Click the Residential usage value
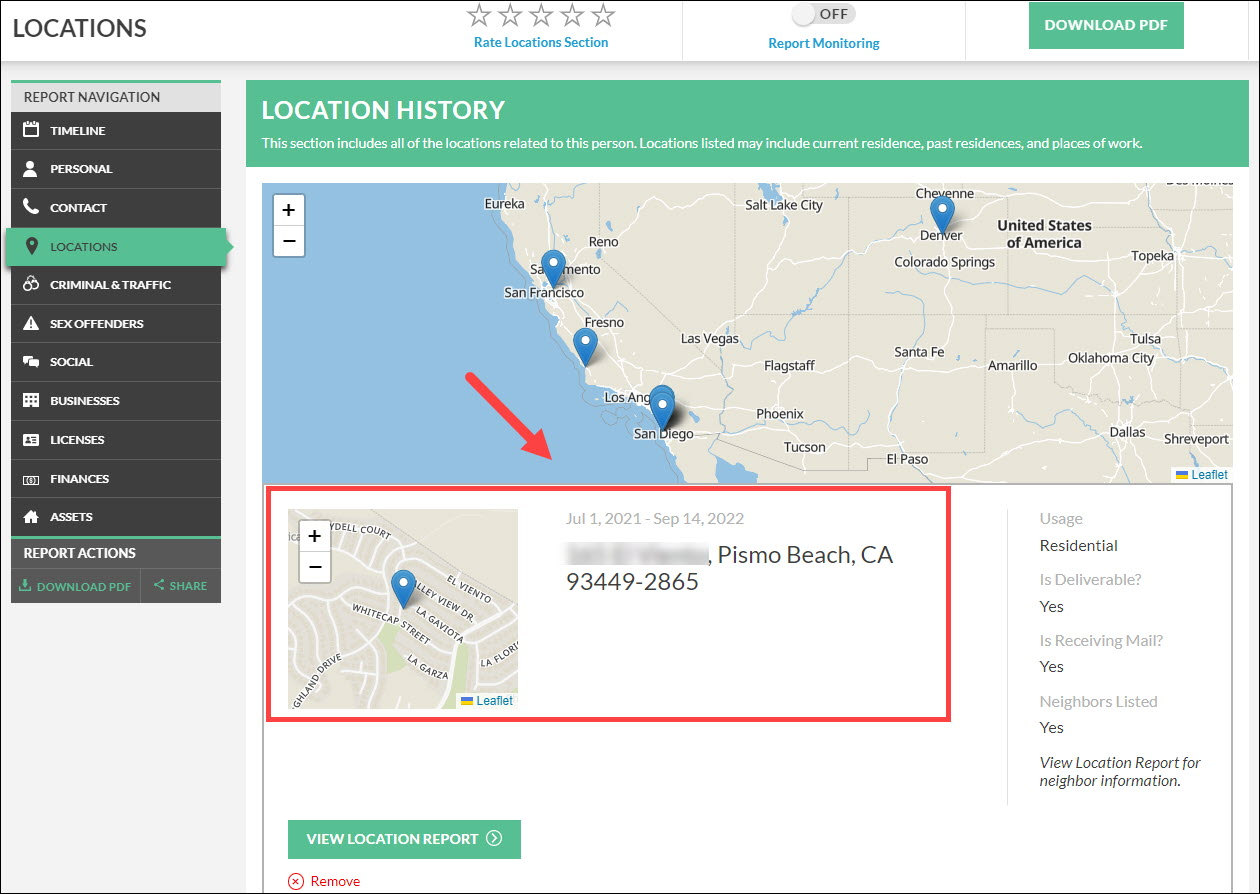The height and width of the screenshot is (894, 1260). [x=1079, y=546]
